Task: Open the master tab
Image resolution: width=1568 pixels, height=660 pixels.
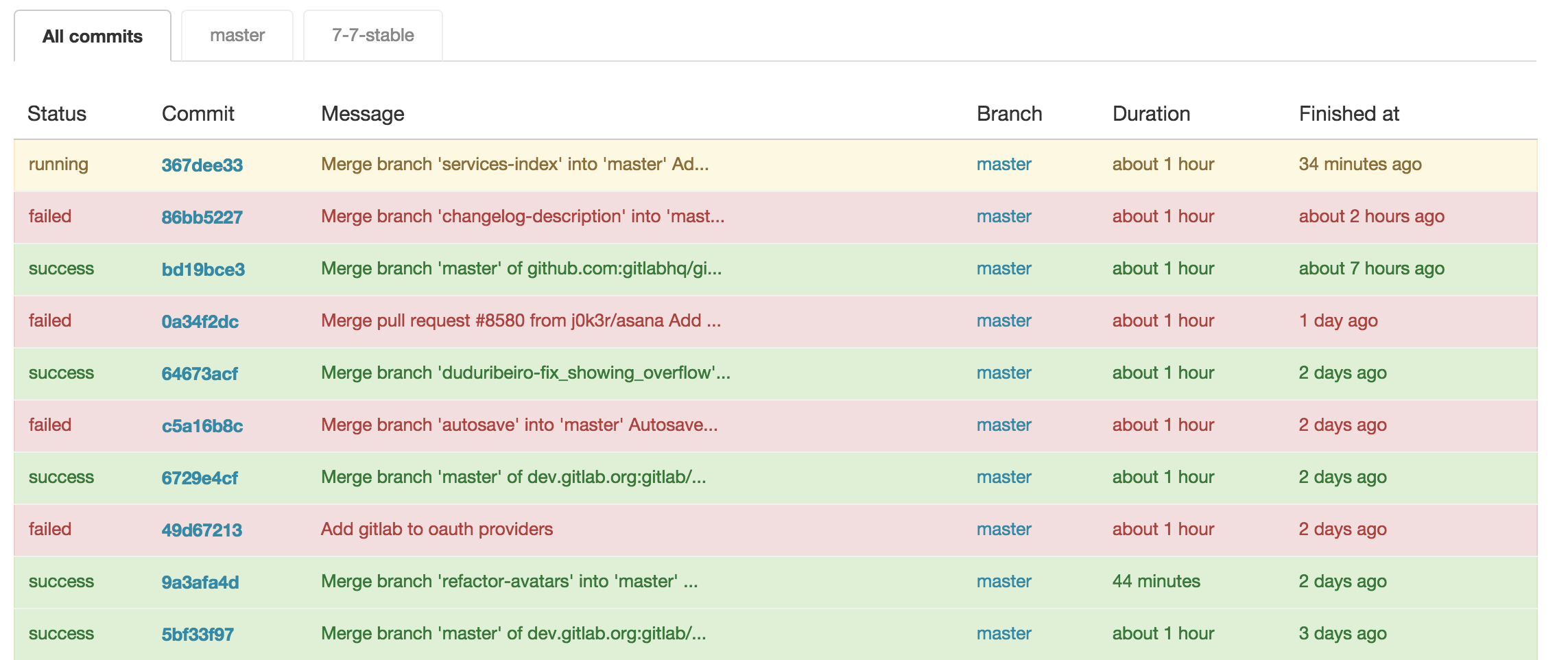Action: pos(237,36)
